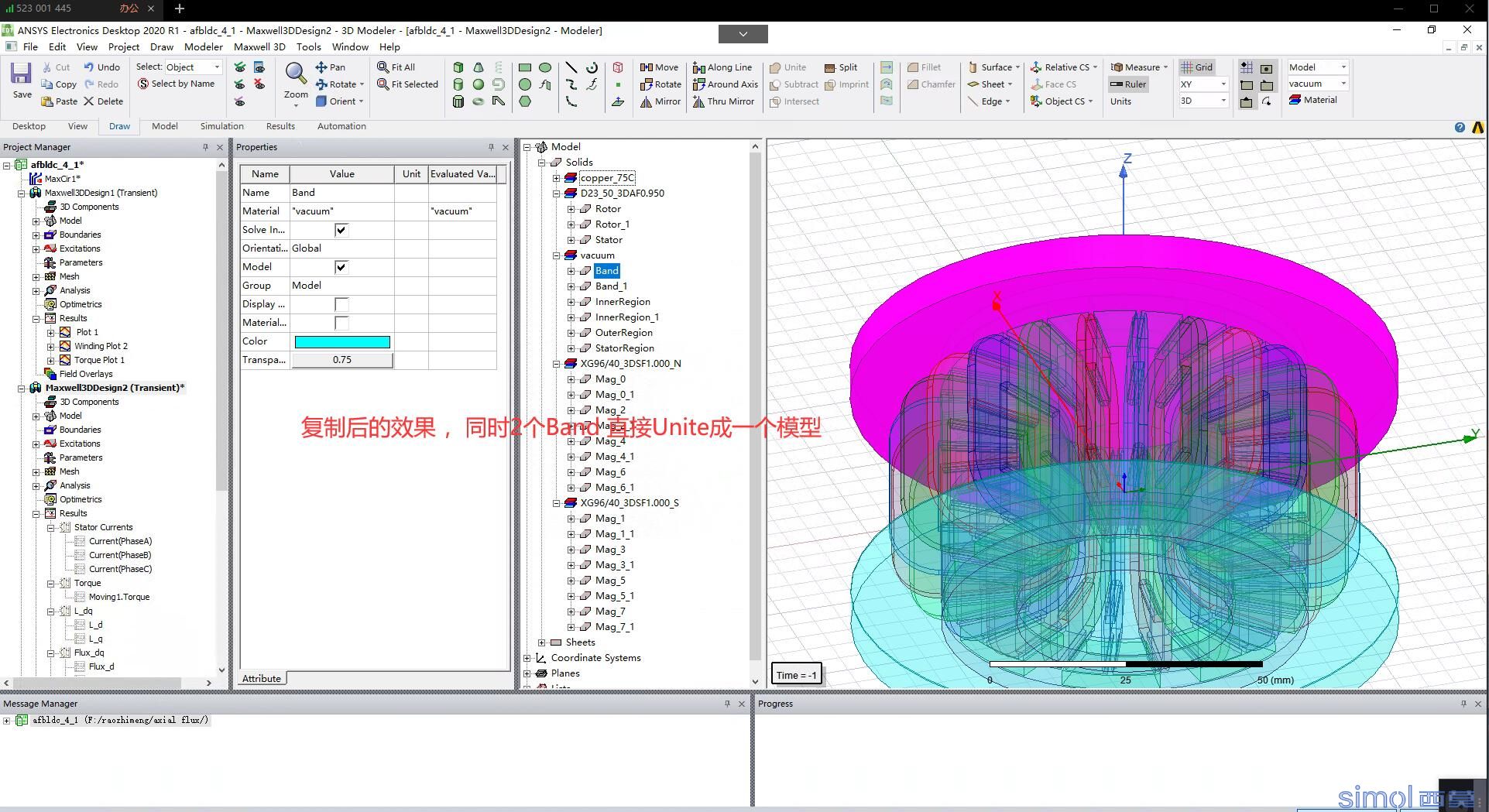Draw a sphere with the sphere icon

479,84
